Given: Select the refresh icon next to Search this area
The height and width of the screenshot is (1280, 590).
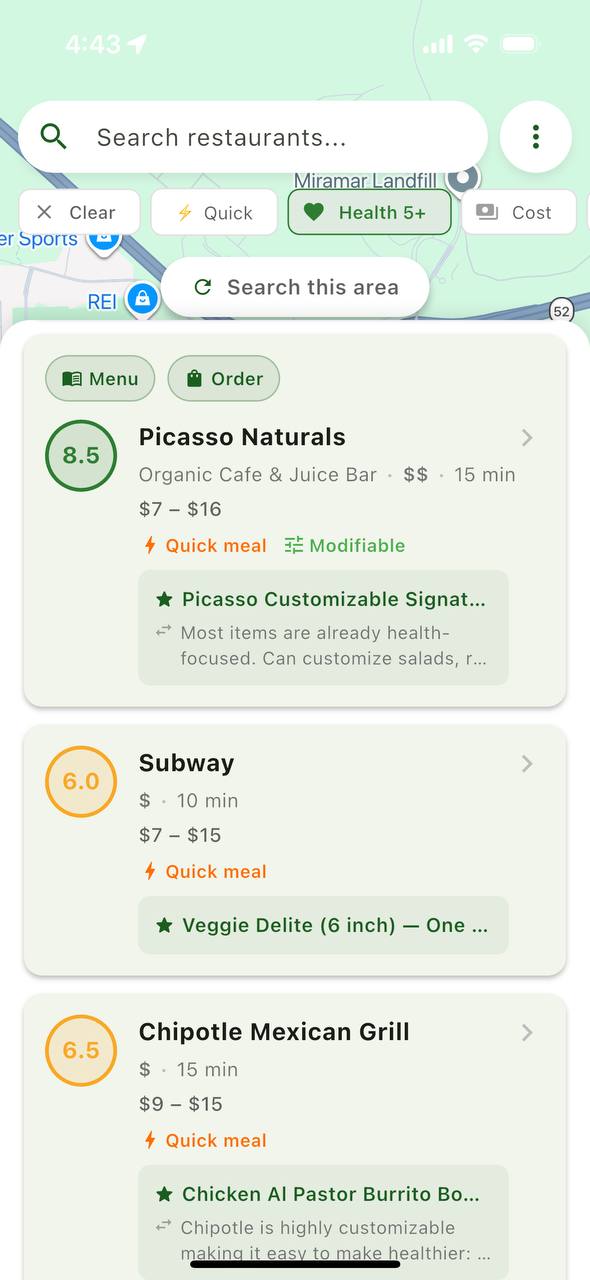Looking at the screenshot, I should pyautogui.click(x=203, y=287).
